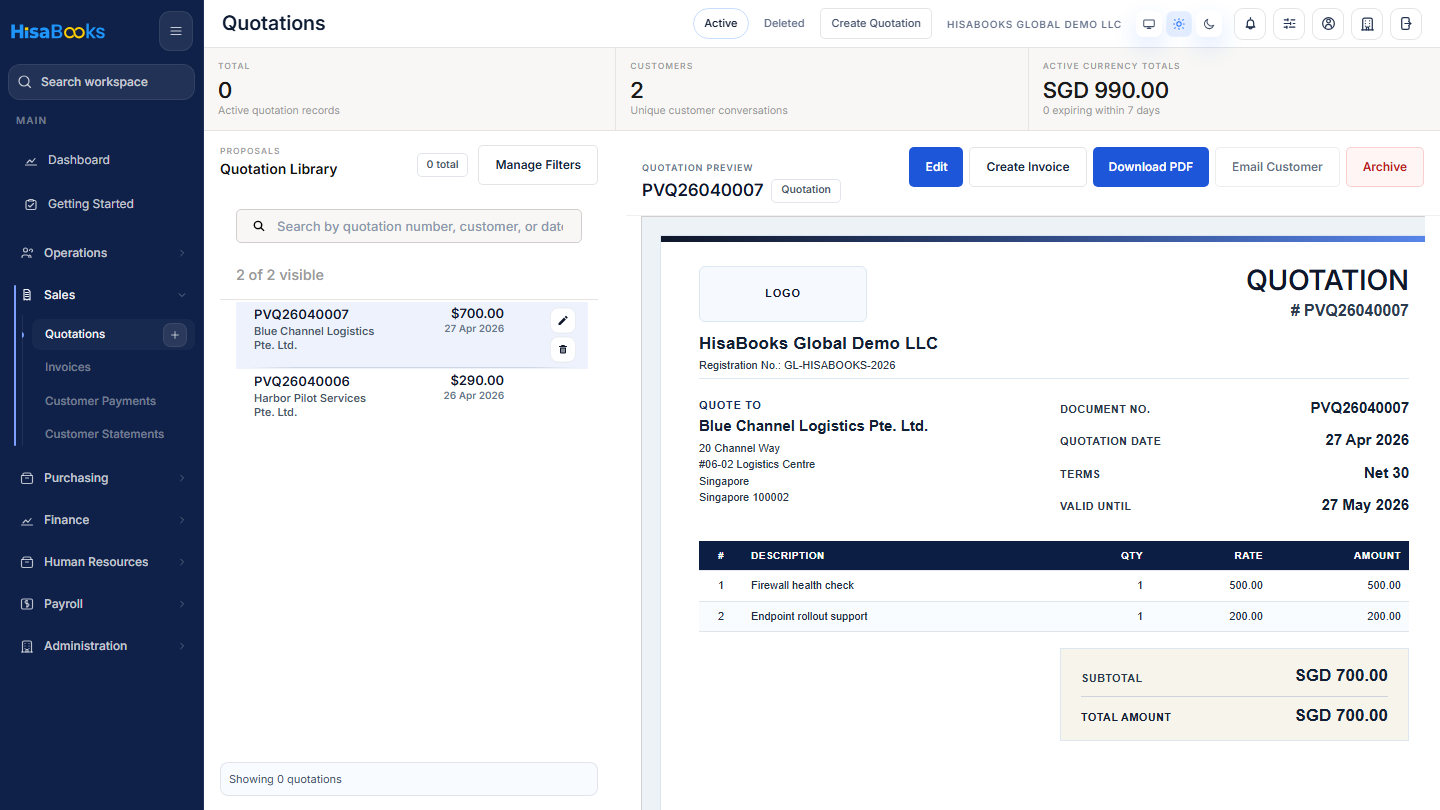This screenshot has height=810, width=1440.
Task: Switch to system display theme
Action: (1149, 24)
